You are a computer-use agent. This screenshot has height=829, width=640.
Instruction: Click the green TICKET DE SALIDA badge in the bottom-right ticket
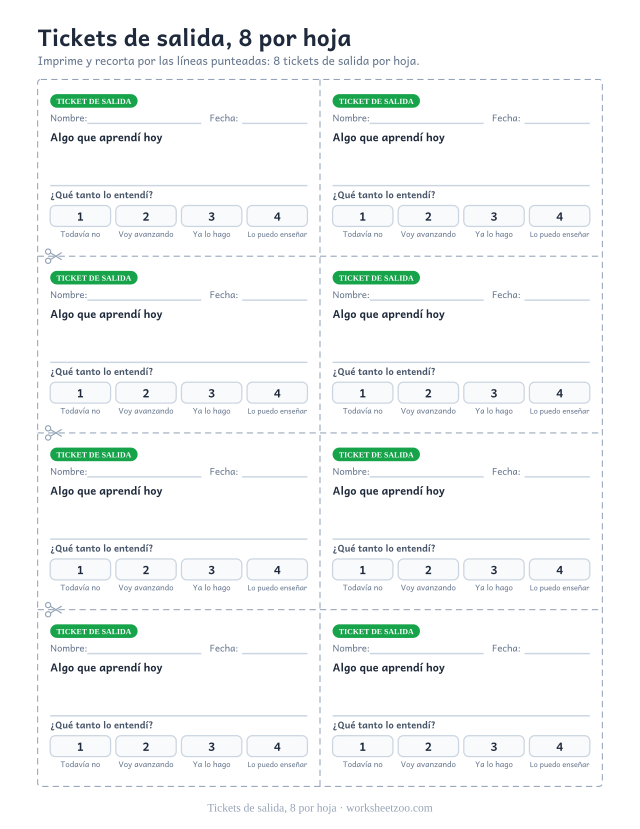point(376,631)
